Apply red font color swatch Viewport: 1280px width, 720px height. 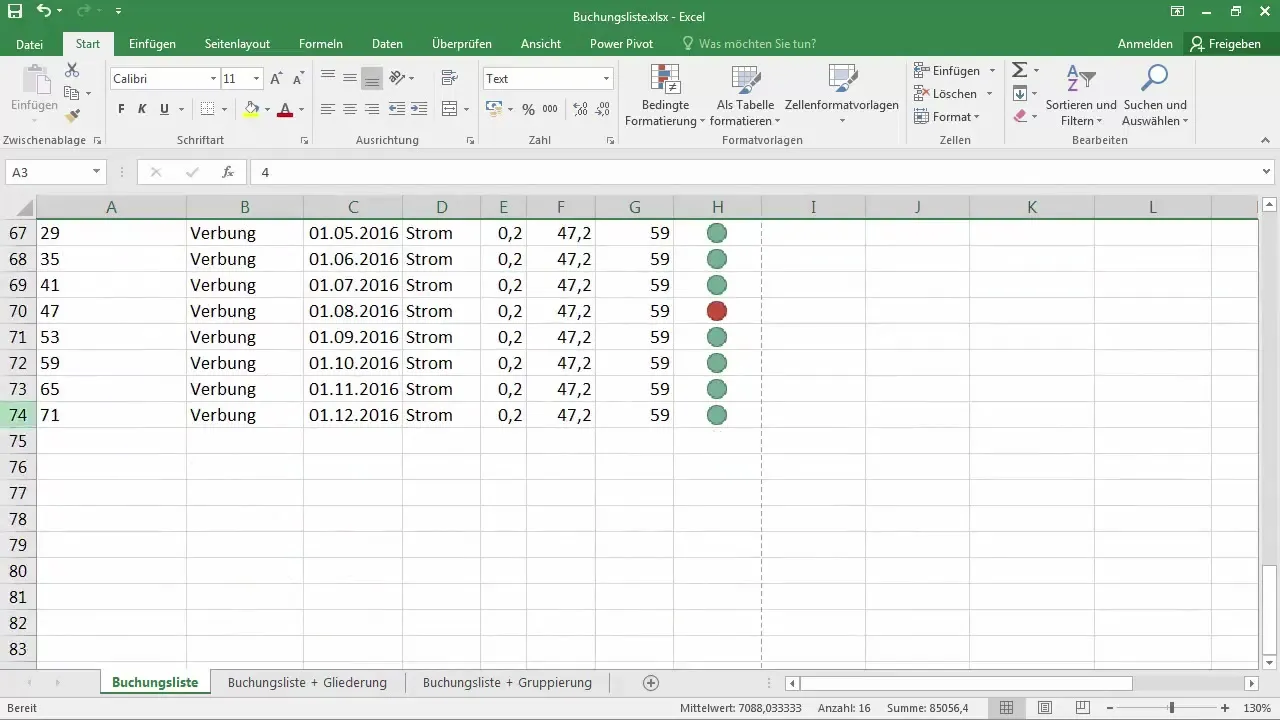click(x=285, y=110)
